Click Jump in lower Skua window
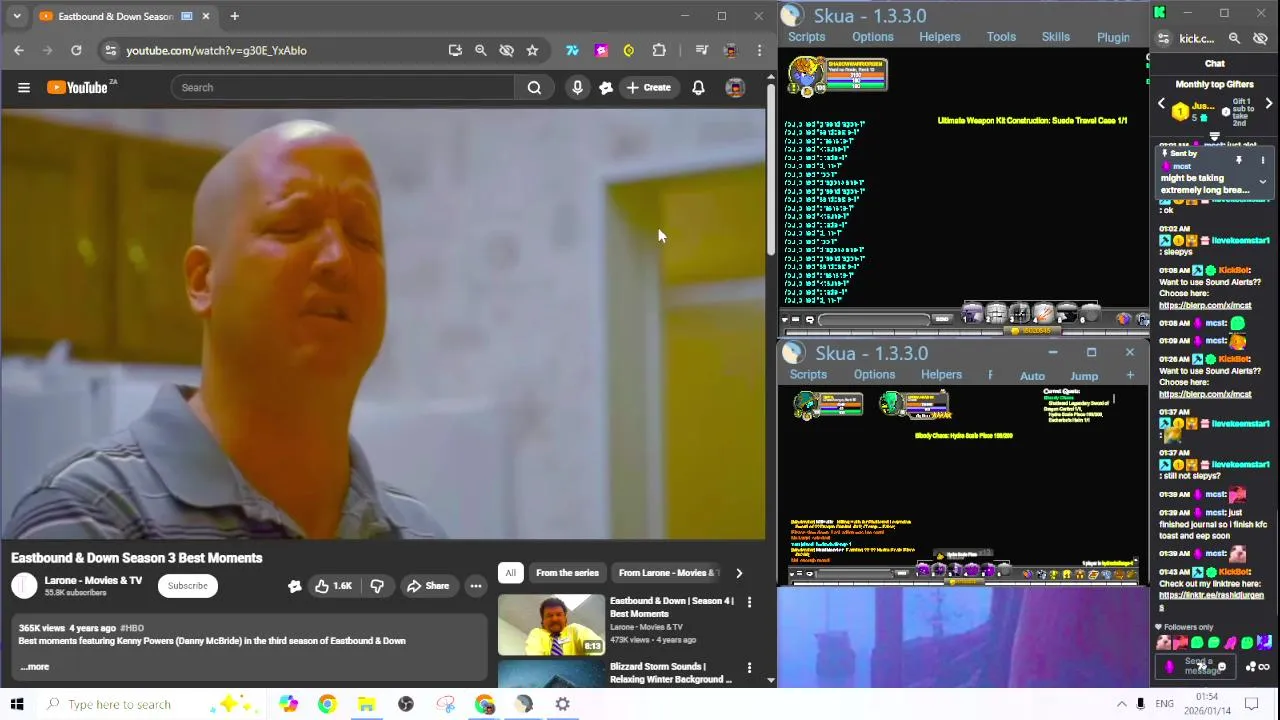 point(1084,376)
